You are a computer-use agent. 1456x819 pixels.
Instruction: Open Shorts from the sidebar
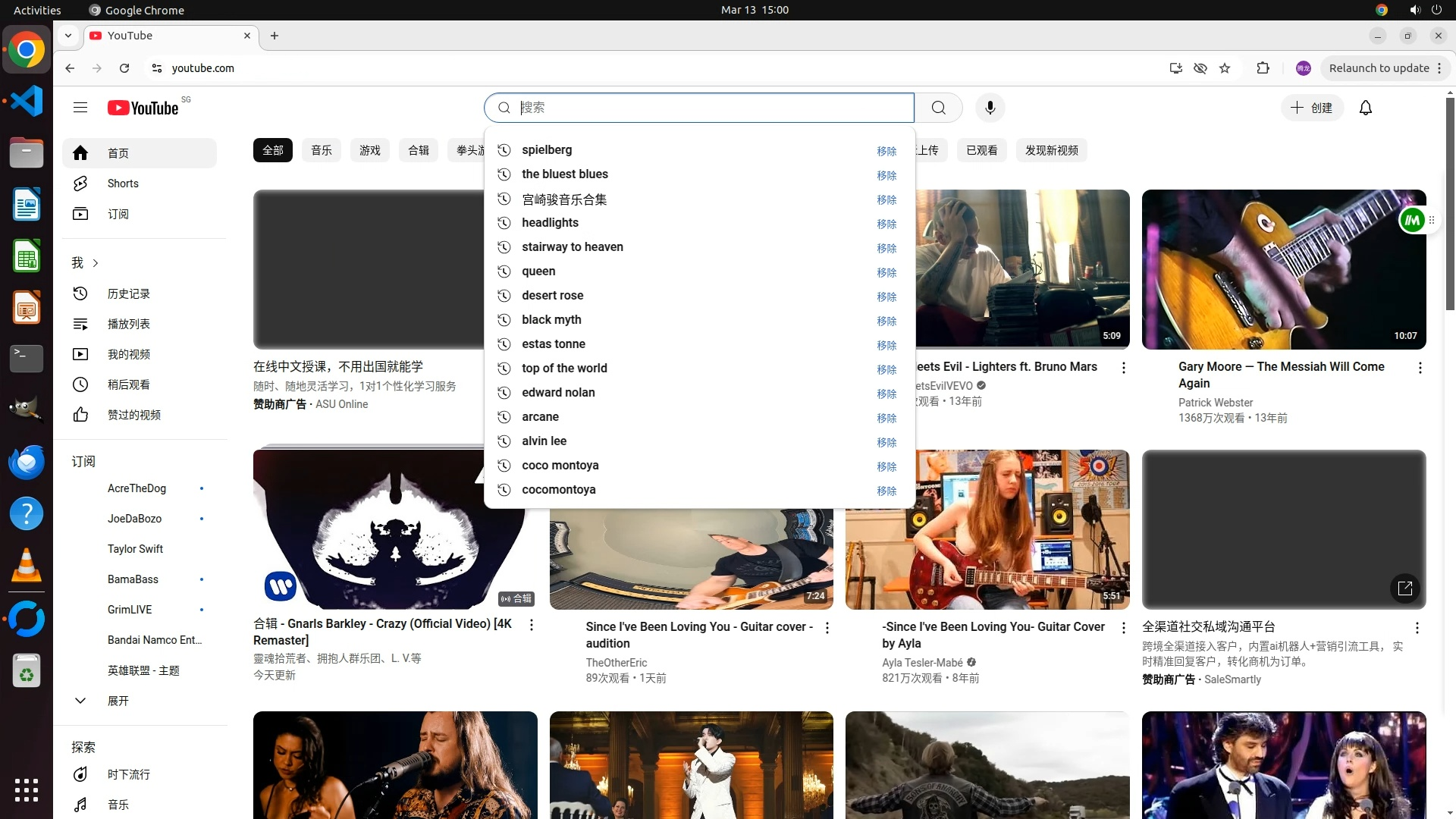click(x=123, y=184)
